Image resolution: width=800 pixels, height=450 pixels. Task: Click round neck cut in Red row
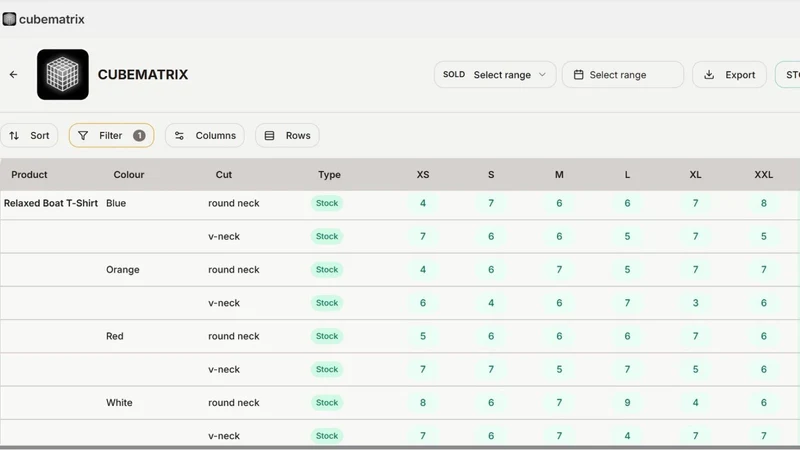234,336
